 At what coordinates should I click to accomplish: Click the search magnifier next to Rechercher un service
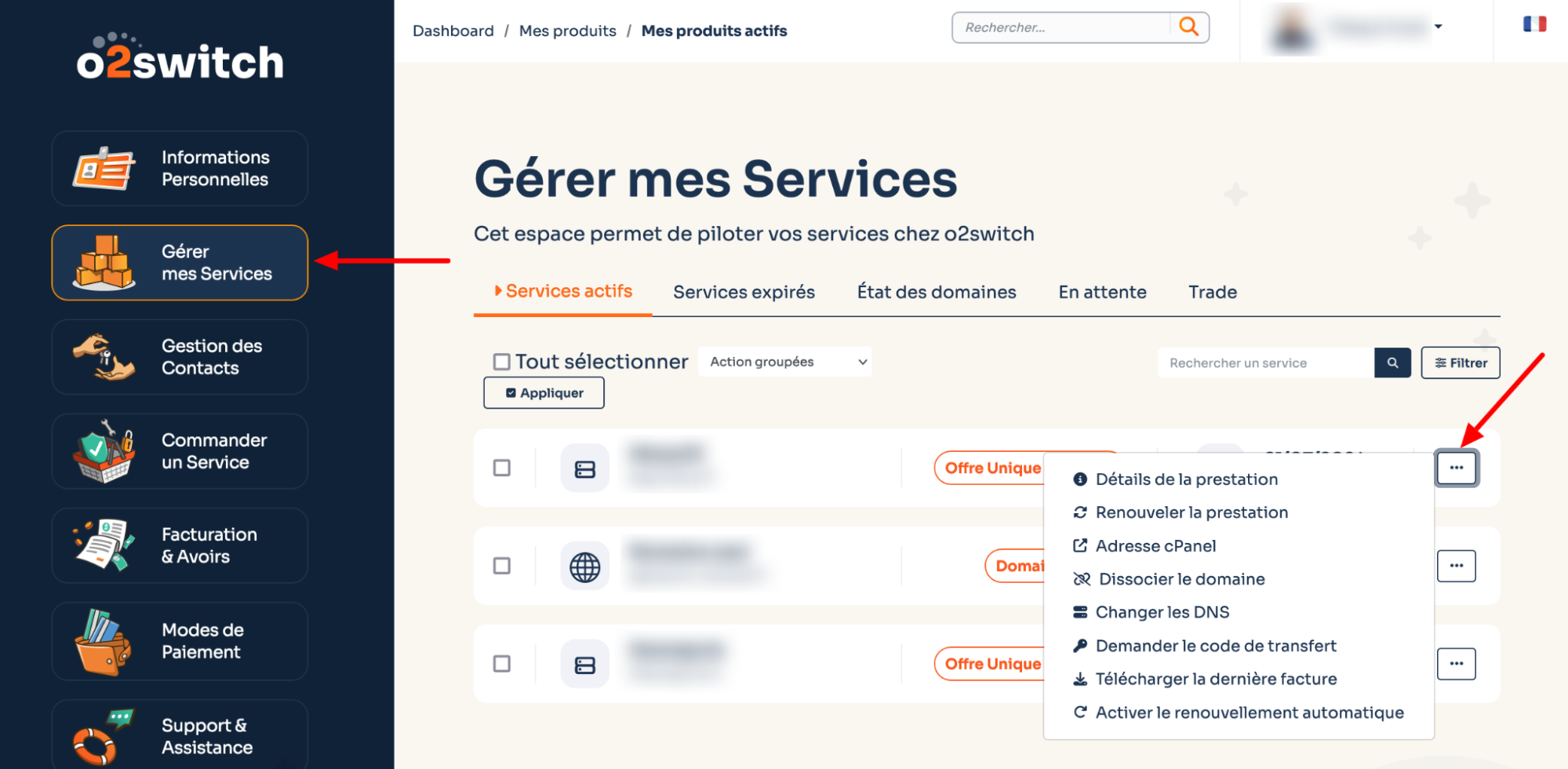(x=1392, y=363)
